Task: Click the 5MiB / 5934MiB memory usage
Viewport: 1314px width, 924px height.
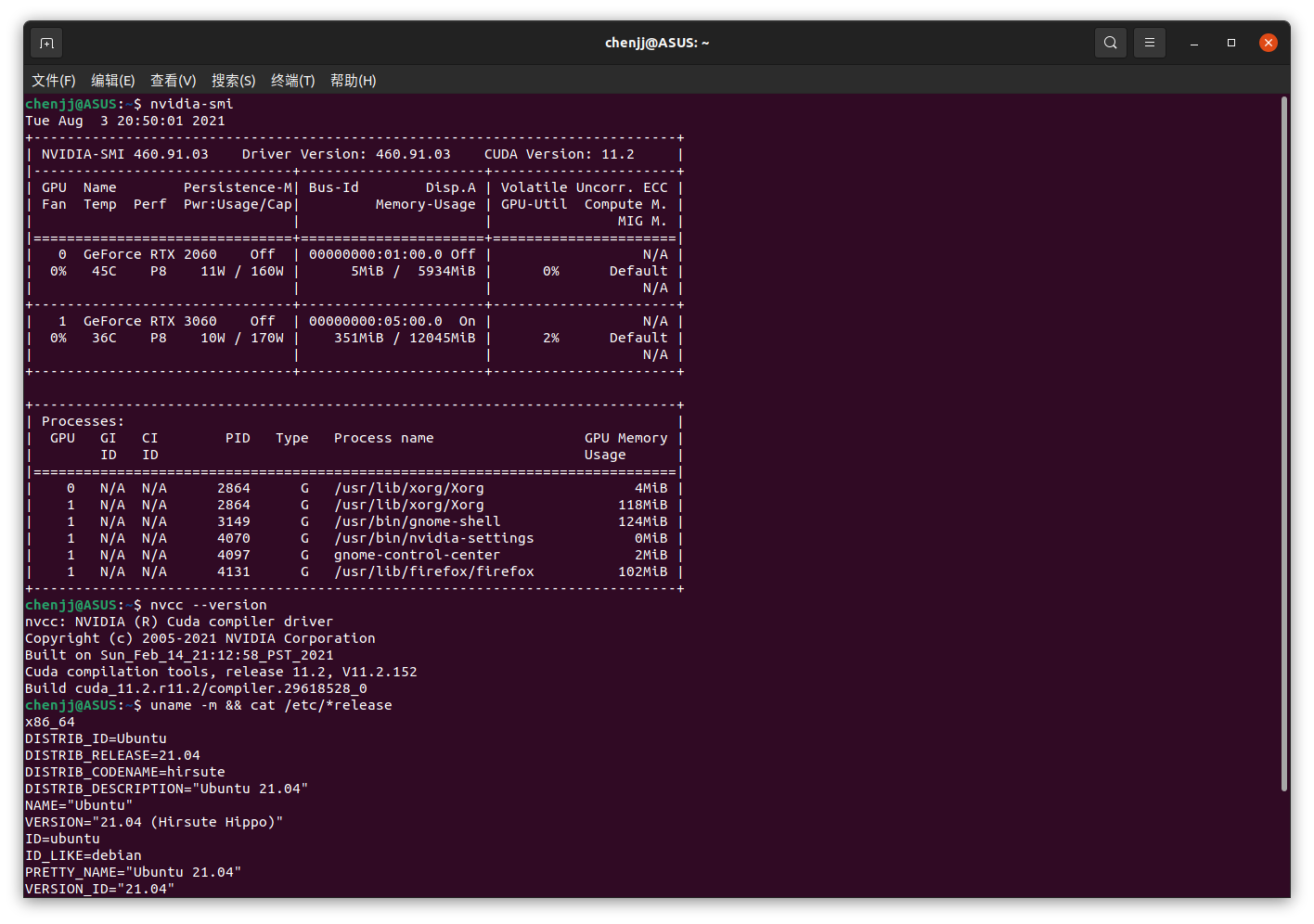Action: pyautogui.click(x=413, y=271)
